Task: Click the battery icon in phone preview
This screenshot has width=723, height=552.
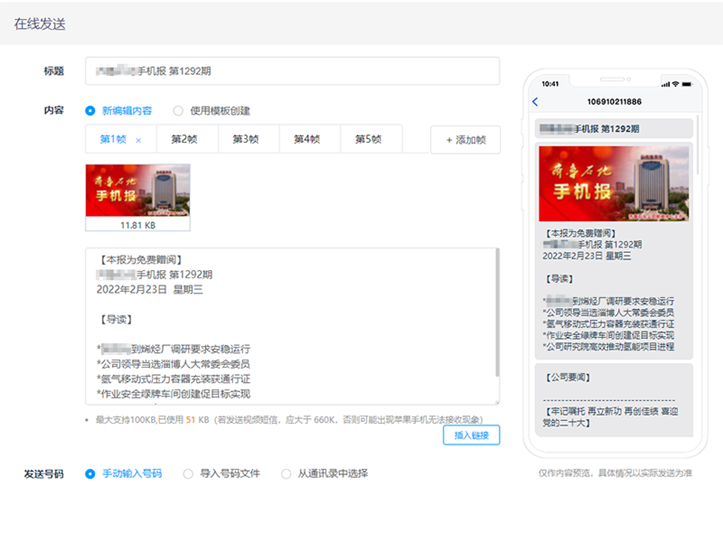Action: point(689,84)
